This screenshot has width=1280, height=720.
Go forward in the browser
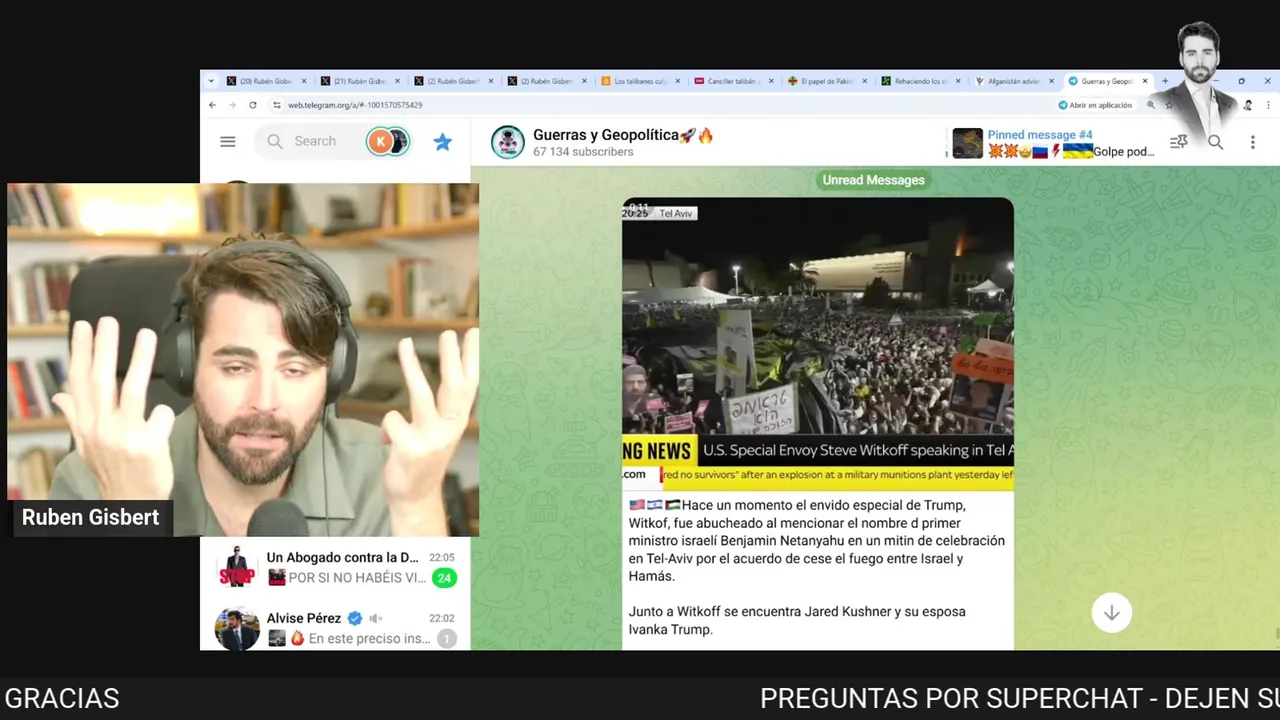point(232,105)
